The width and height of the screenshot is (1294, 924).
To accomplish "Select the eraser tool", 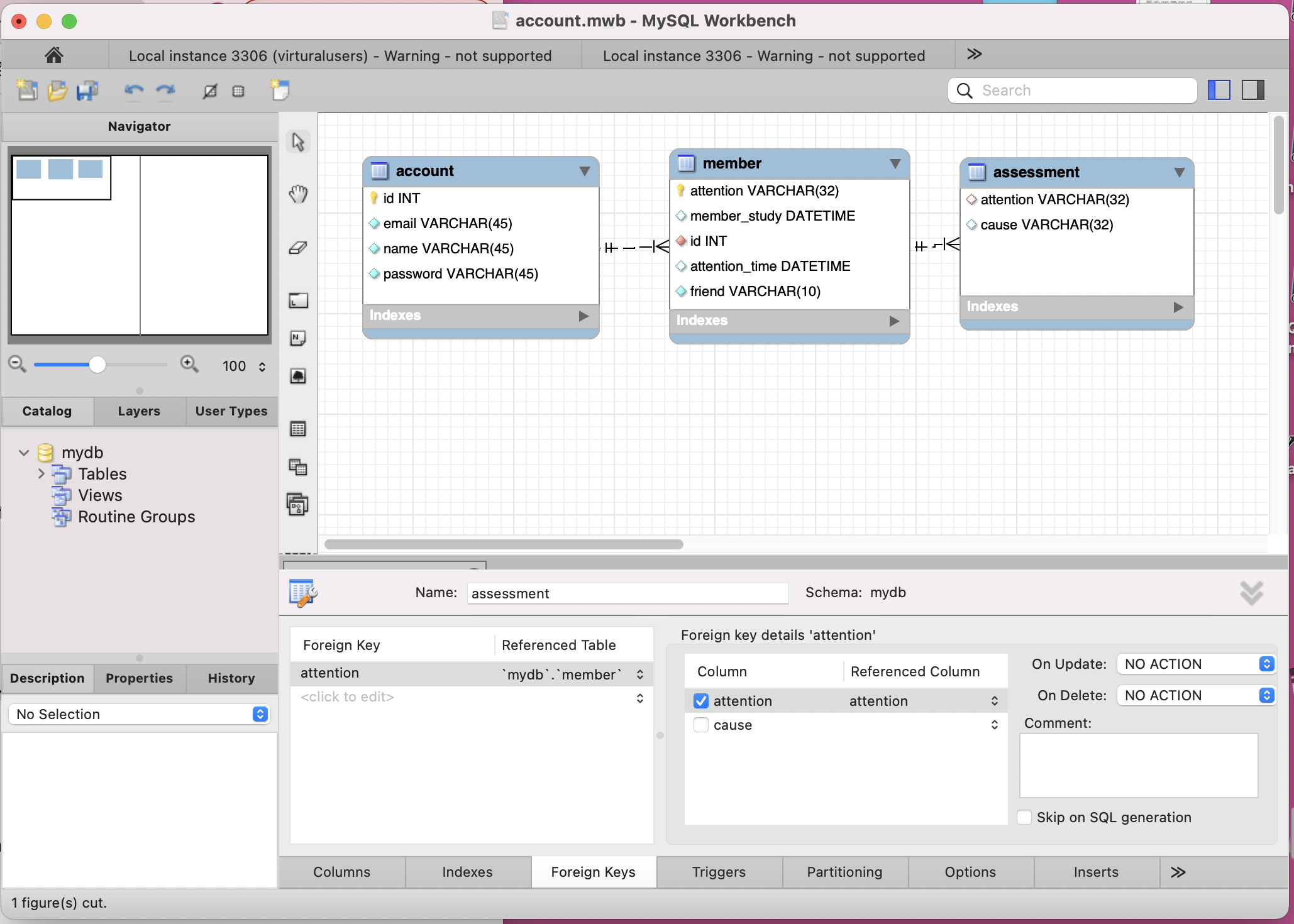I will tap(298, 248).
